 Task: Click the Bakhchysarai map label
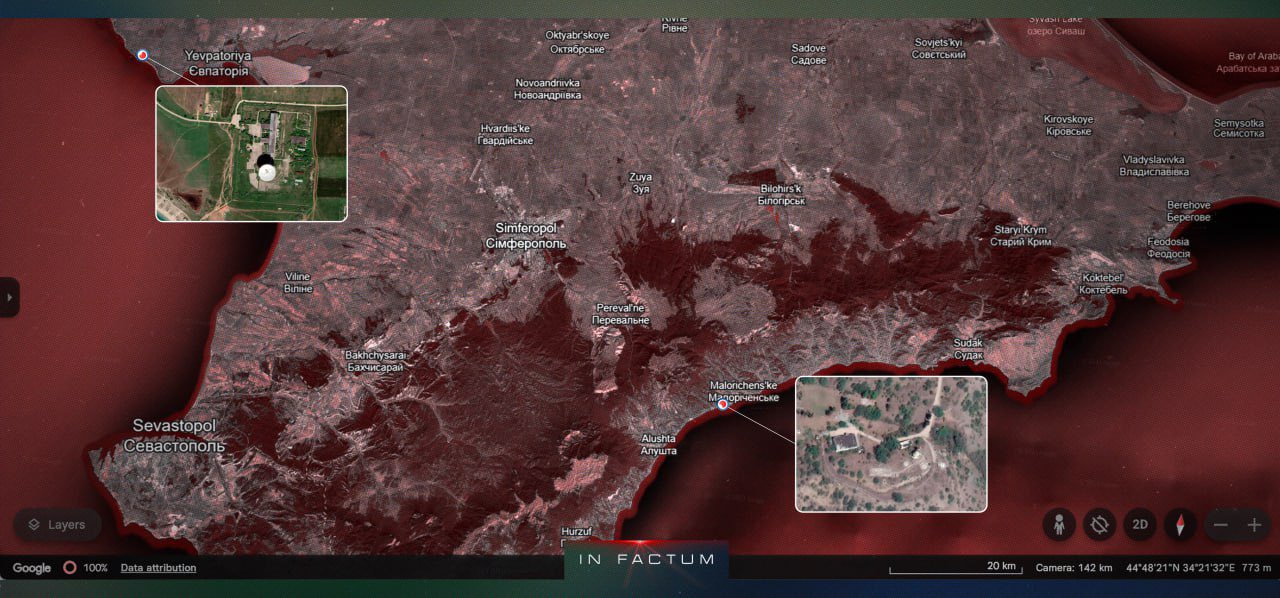pos(374,361)
